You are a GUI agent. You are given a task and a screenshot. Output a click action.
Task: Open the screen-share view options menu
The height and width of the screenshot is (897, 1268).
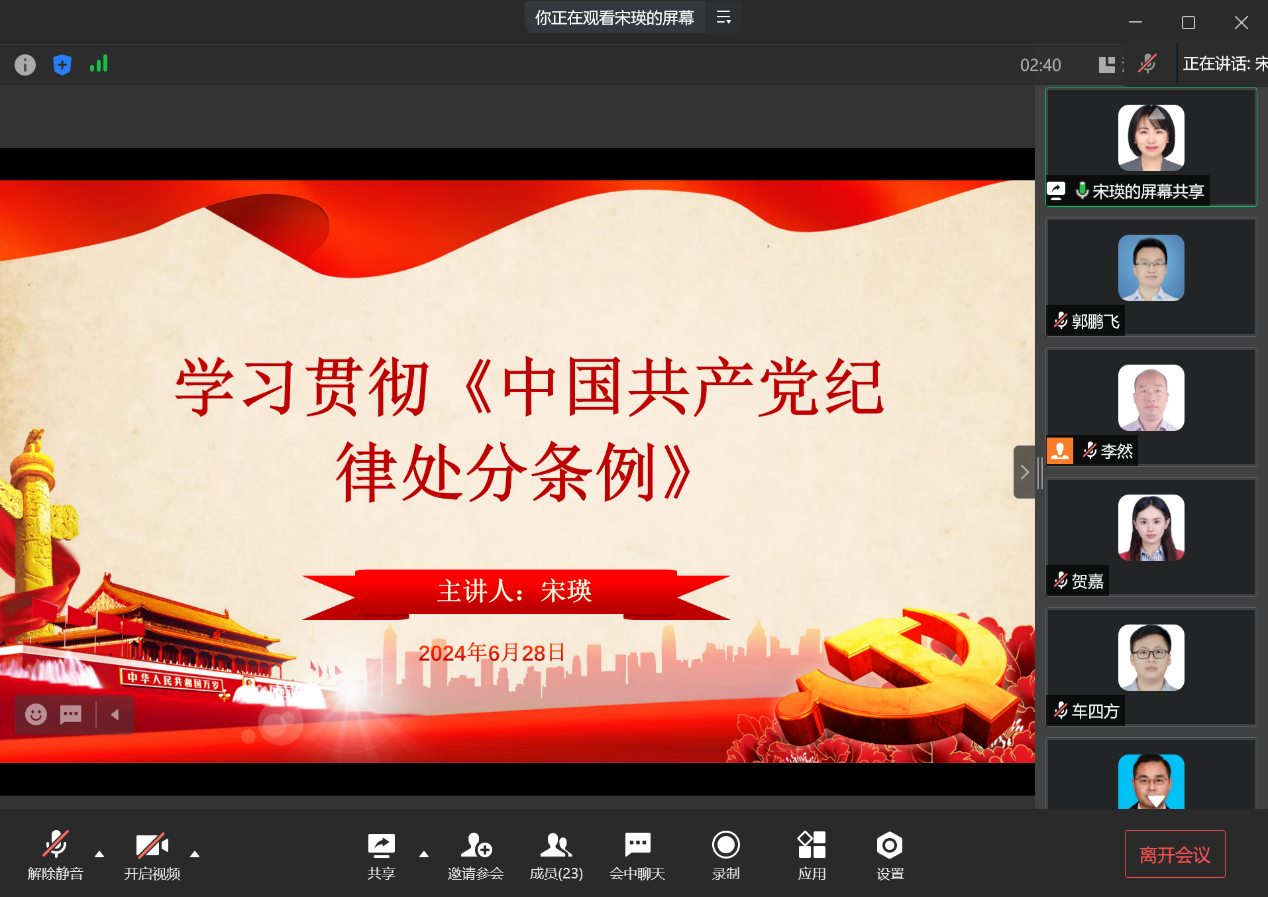(x=724, y=17)
